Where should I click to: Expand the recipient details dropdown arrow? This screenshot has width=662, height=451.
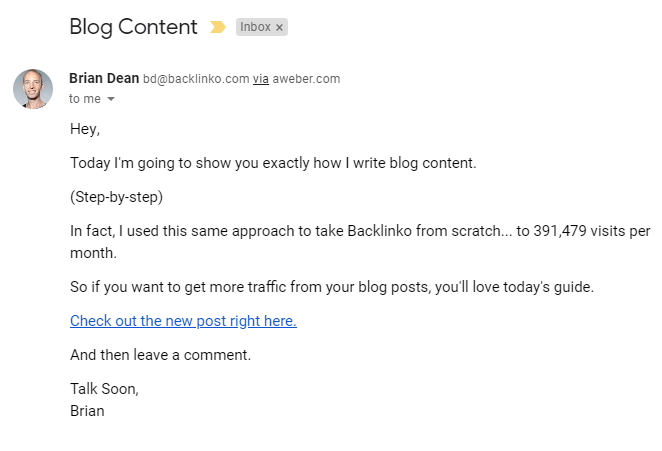111,99
